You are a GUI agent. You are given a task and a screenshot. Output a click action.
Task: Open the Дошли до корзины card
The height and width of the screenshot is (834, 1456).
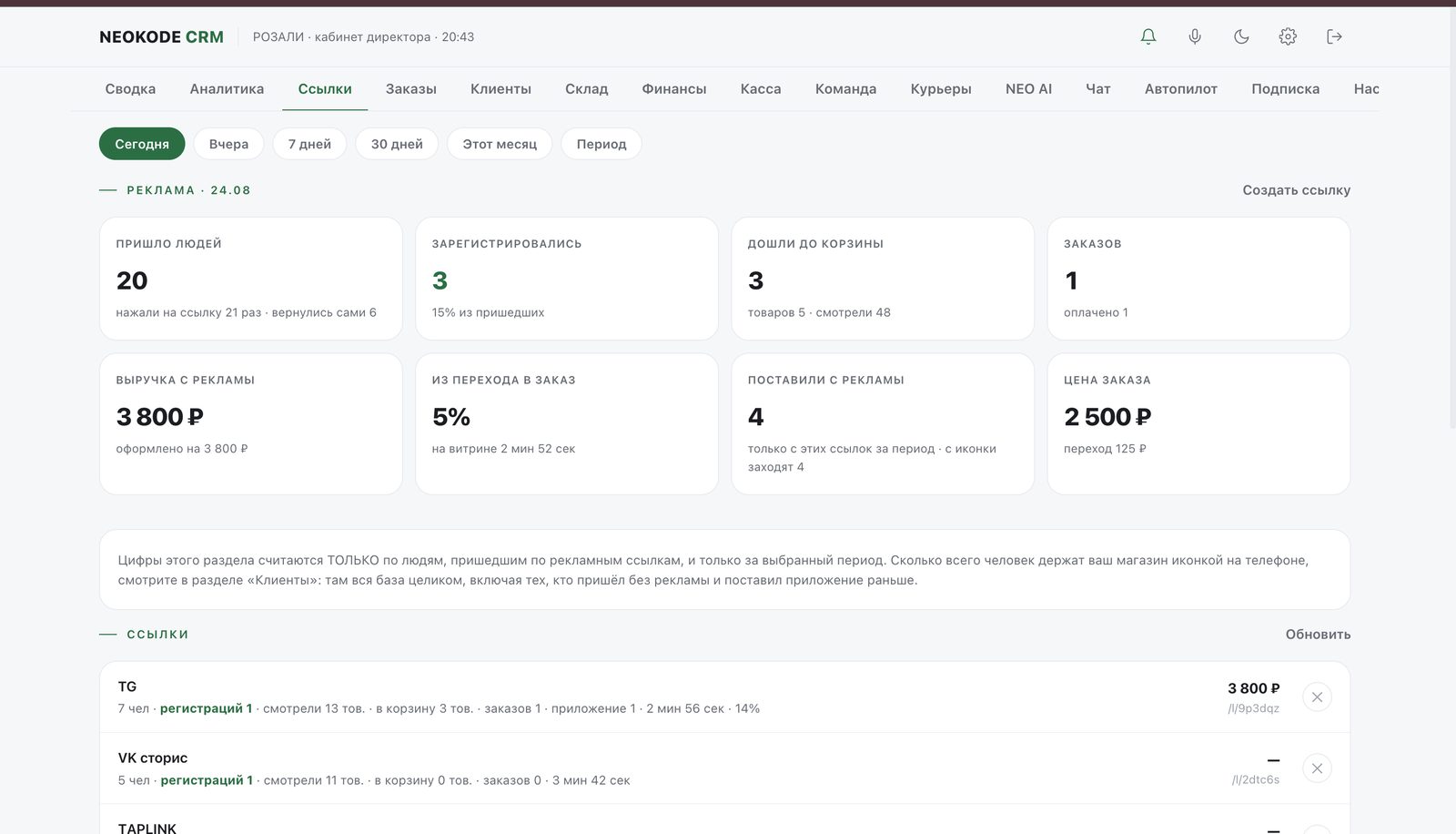[x=883, y=279]
